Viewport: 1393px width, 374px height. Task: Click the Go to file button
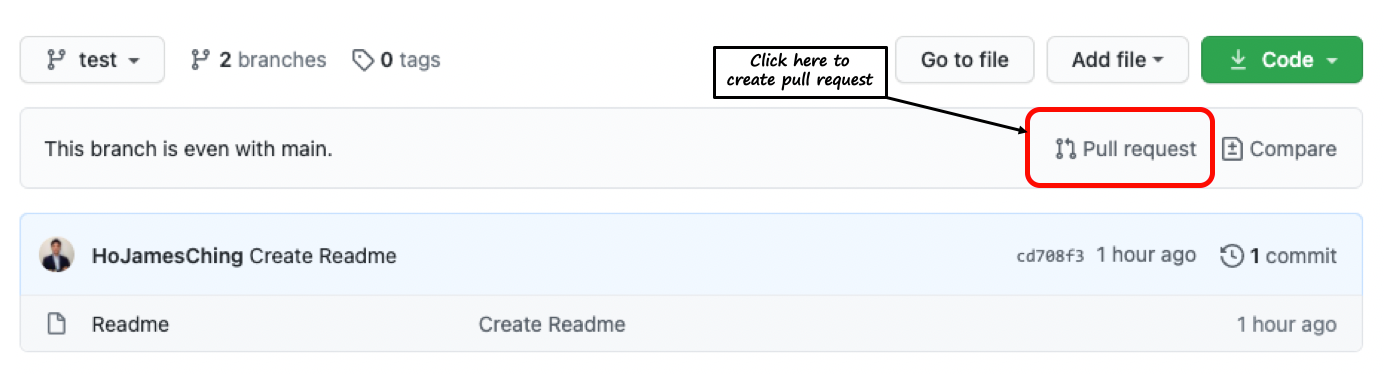964,60
